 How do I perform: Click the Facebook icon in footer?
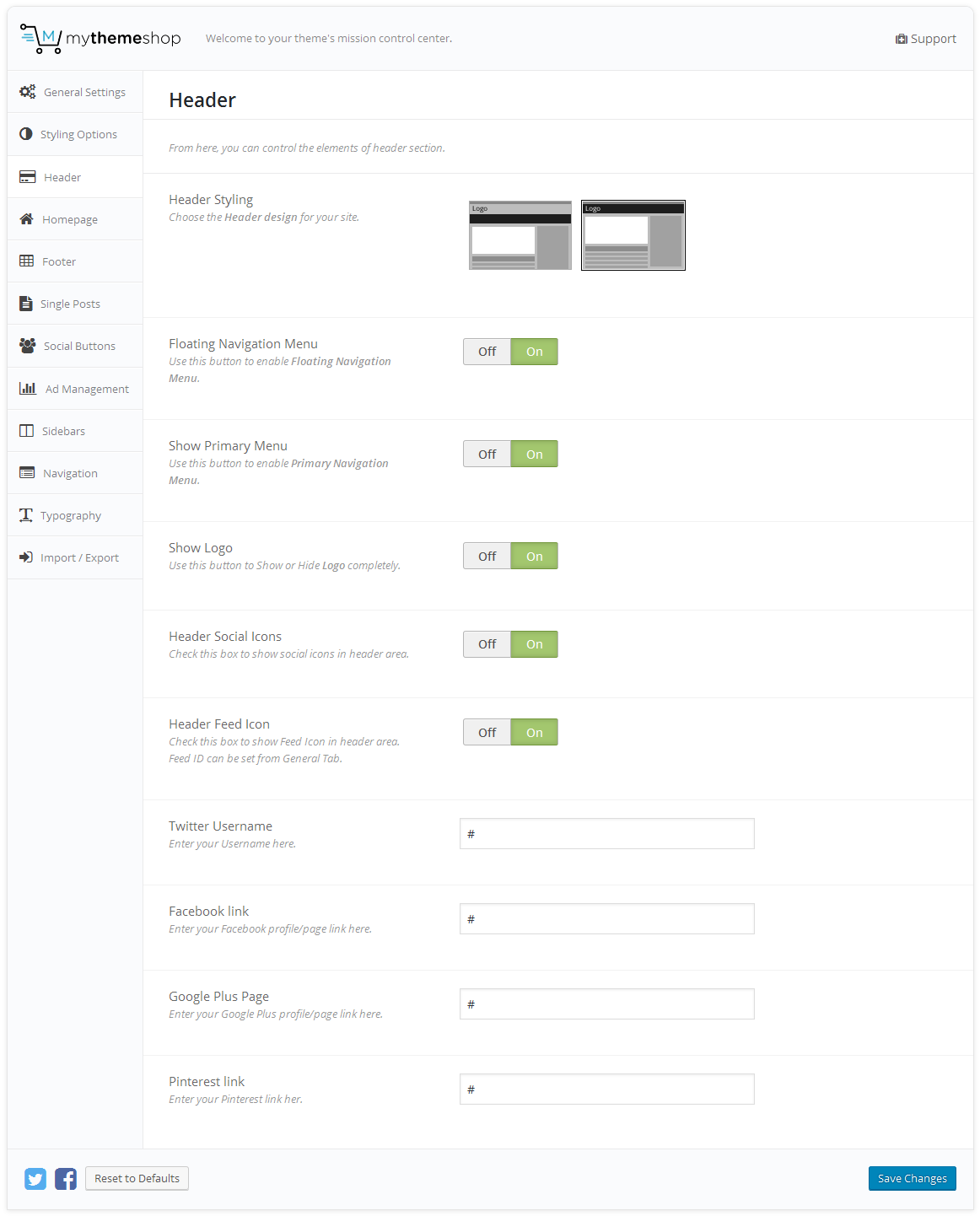click(x=66, y=1178)
